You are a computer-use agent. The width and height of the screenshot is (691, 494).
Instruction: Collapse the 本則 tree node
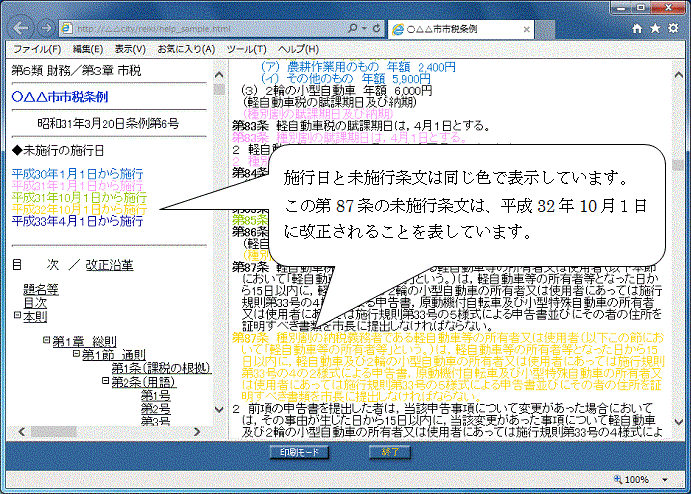tap(17, 316)
